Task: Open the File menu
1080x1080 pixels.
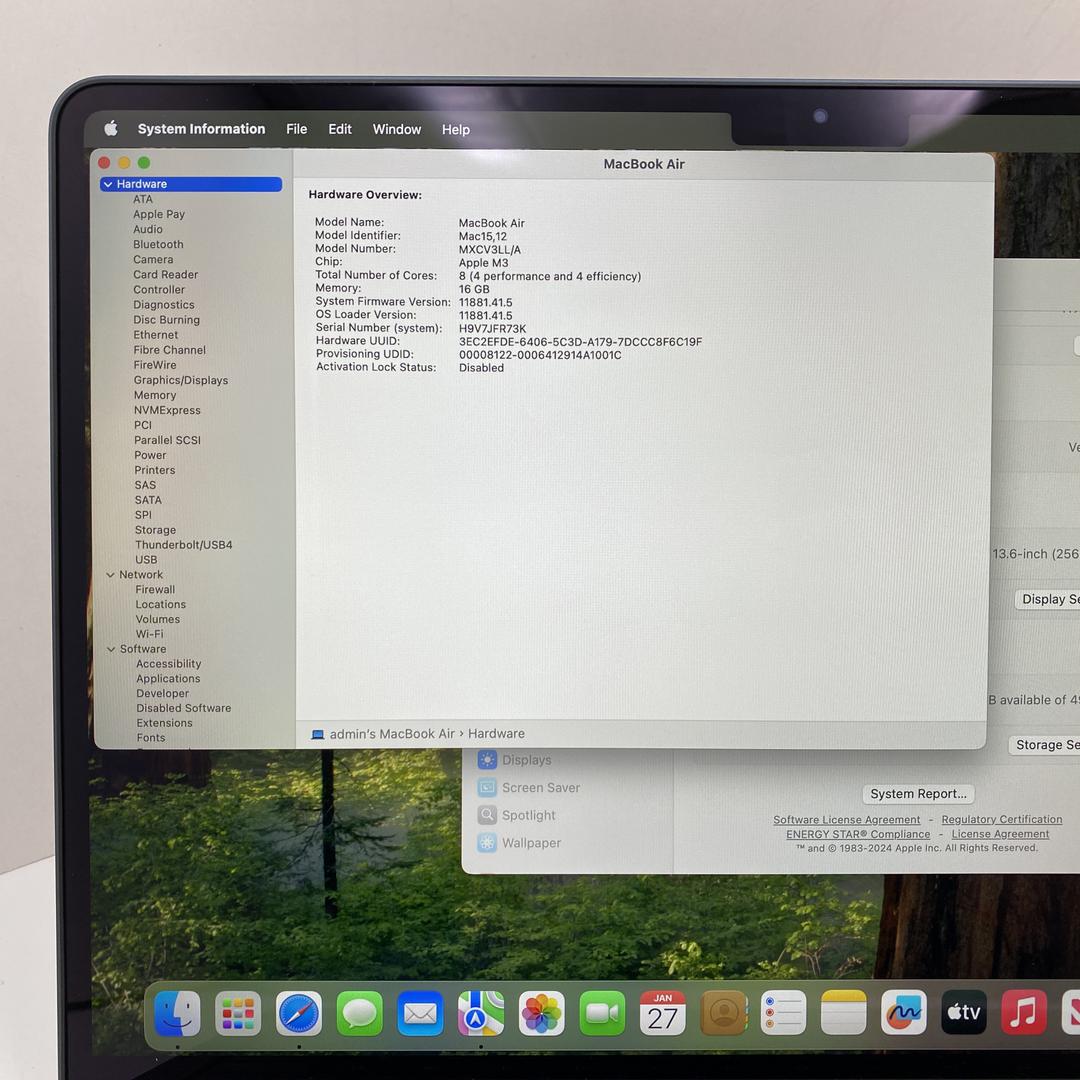Action: click(x=297, y=129)
